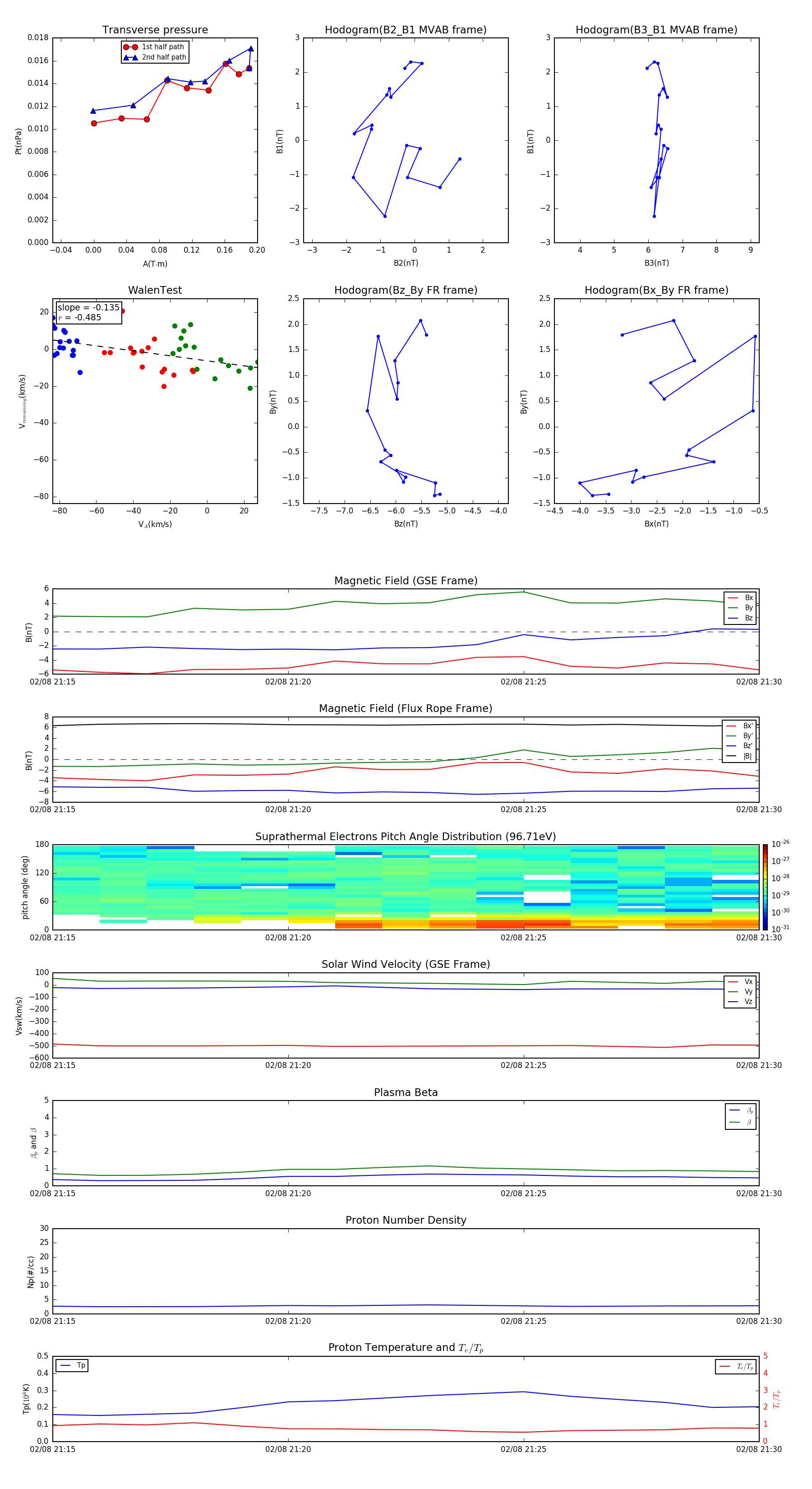812x1489 pixels.
Task: Click the 'Transverse pressure' plot title
Action: [155, 30]
